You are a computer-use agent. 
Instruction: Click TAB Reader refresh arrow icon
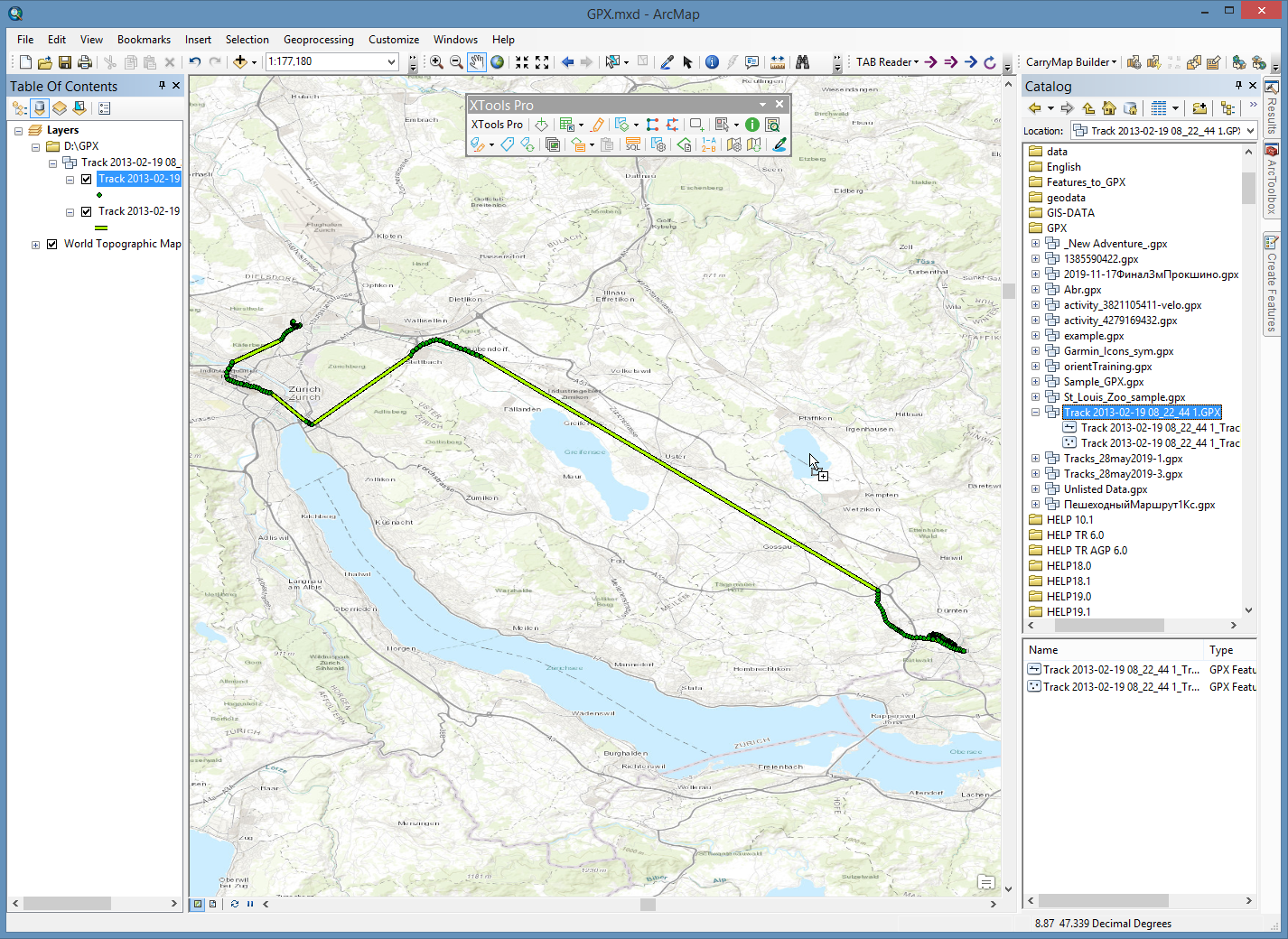click(990, 62)
